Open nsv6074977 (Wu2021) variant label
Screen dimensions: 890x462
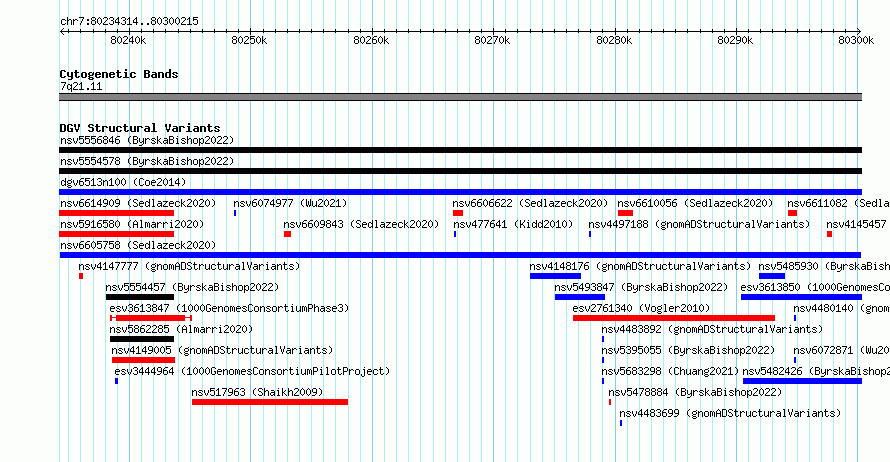tap(290, 203)
